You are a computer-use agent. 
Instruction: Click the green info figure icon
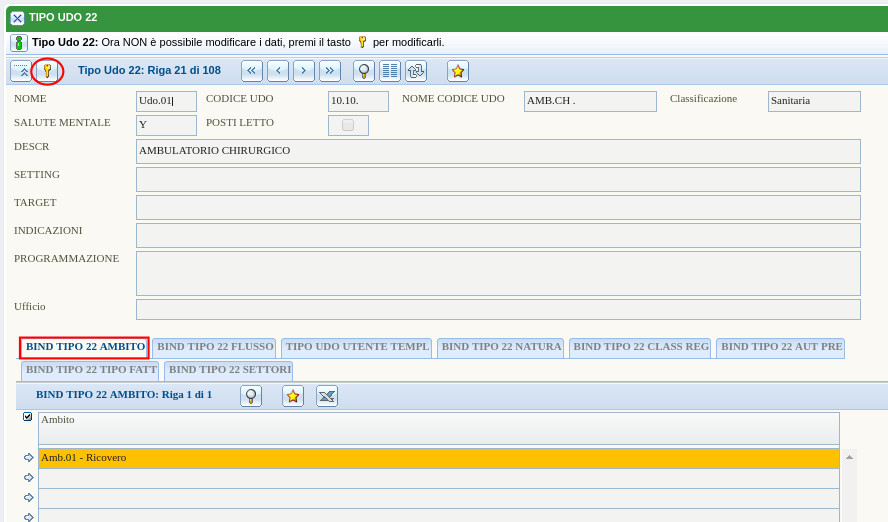19,42
